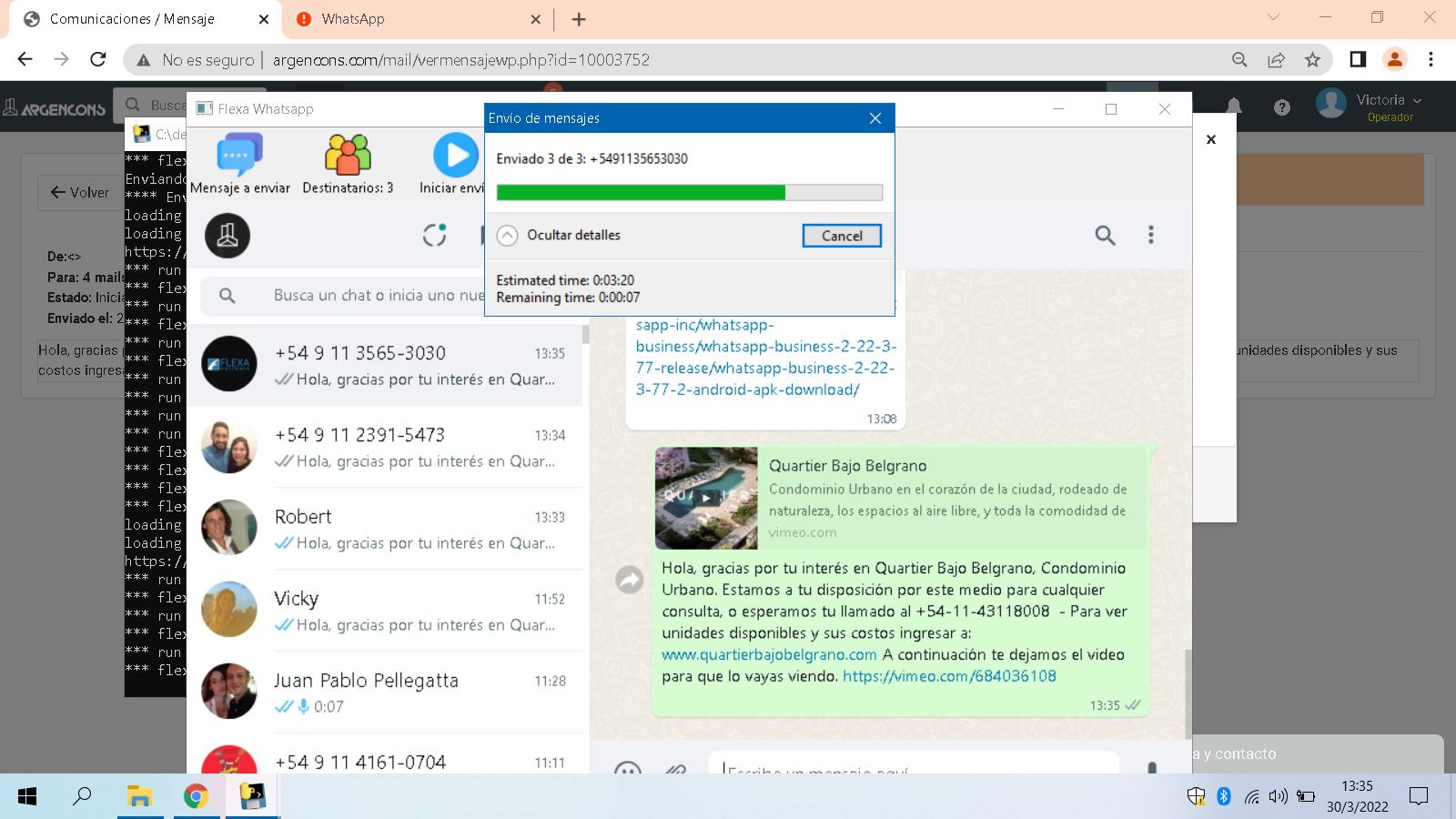Open chat +54 9 11 3565-3030

coord(384,365)
